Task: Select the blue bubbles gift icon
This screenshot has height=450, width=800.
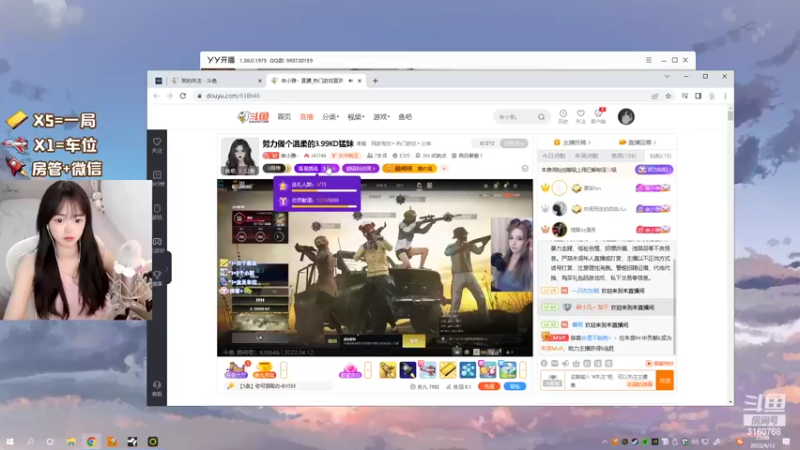Action: (x=467, y=370)
